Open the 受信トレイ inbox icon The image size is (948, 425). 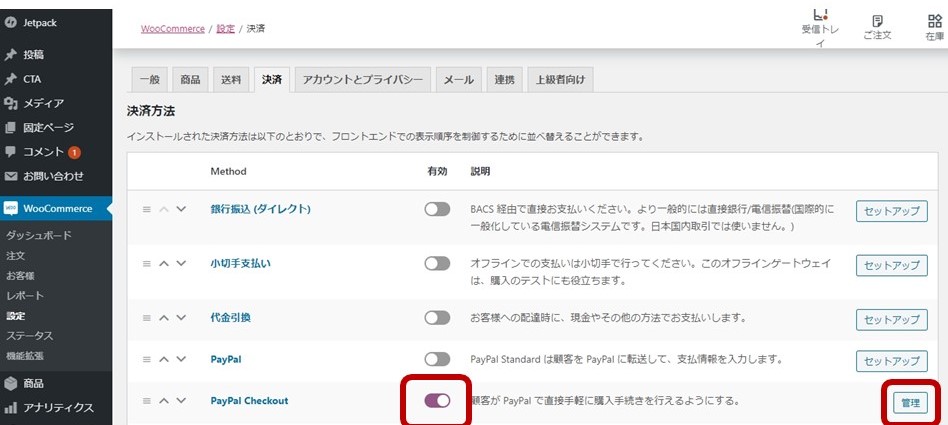[x=820, y=15]
